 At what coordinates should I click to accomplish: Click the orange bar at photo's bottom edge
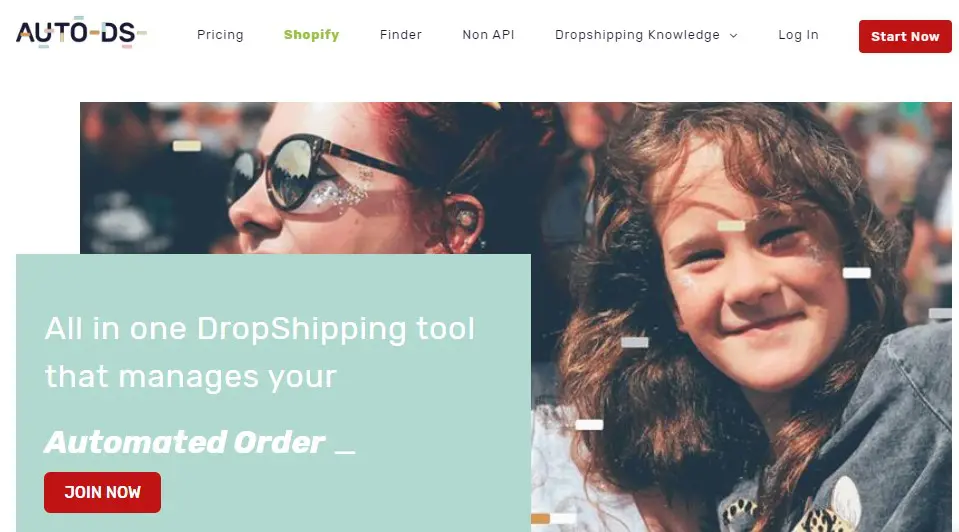point(541,519)
